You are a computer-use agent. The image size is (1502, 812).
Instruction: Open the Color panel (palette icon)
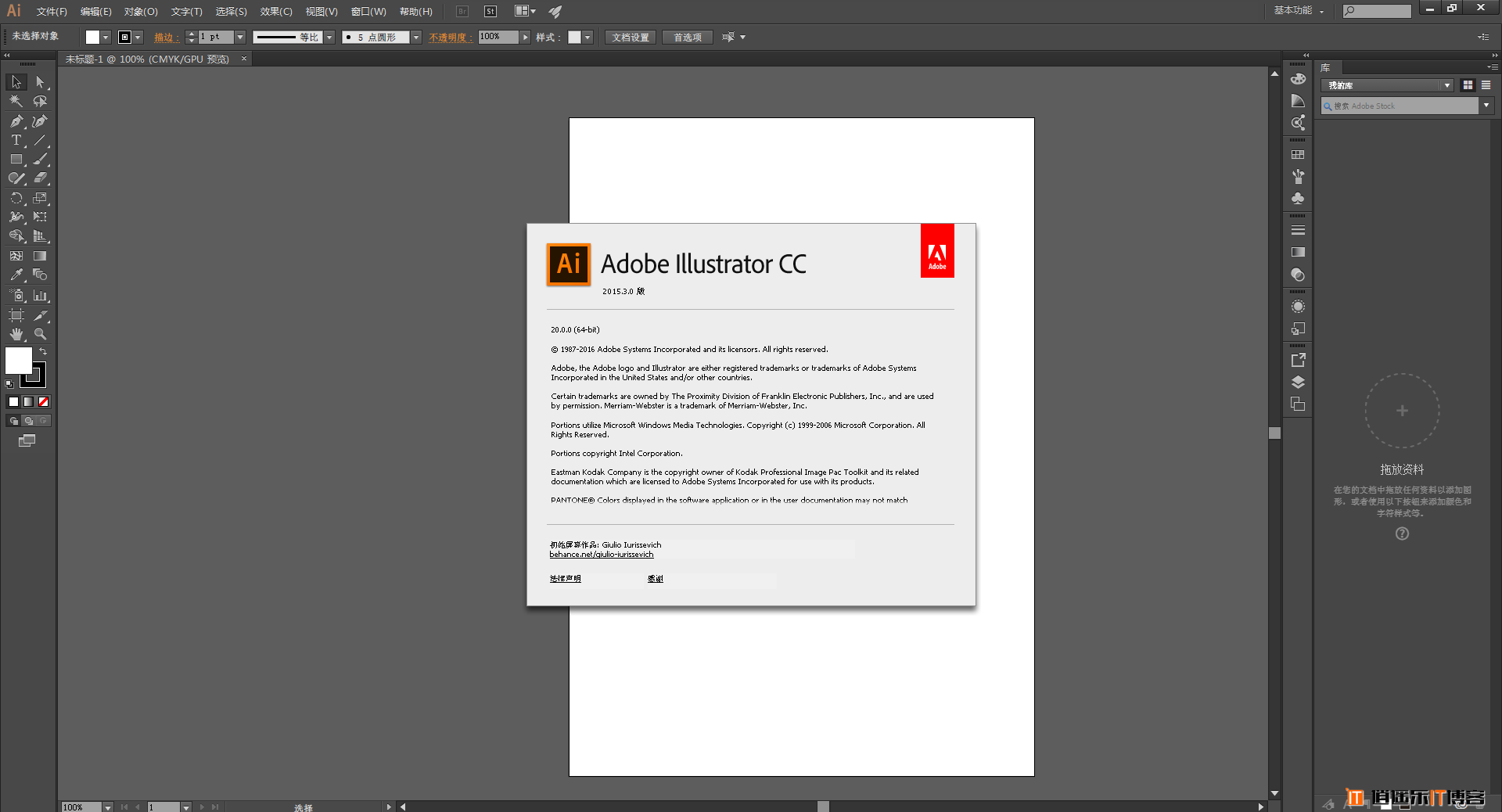coord(1298,79)
